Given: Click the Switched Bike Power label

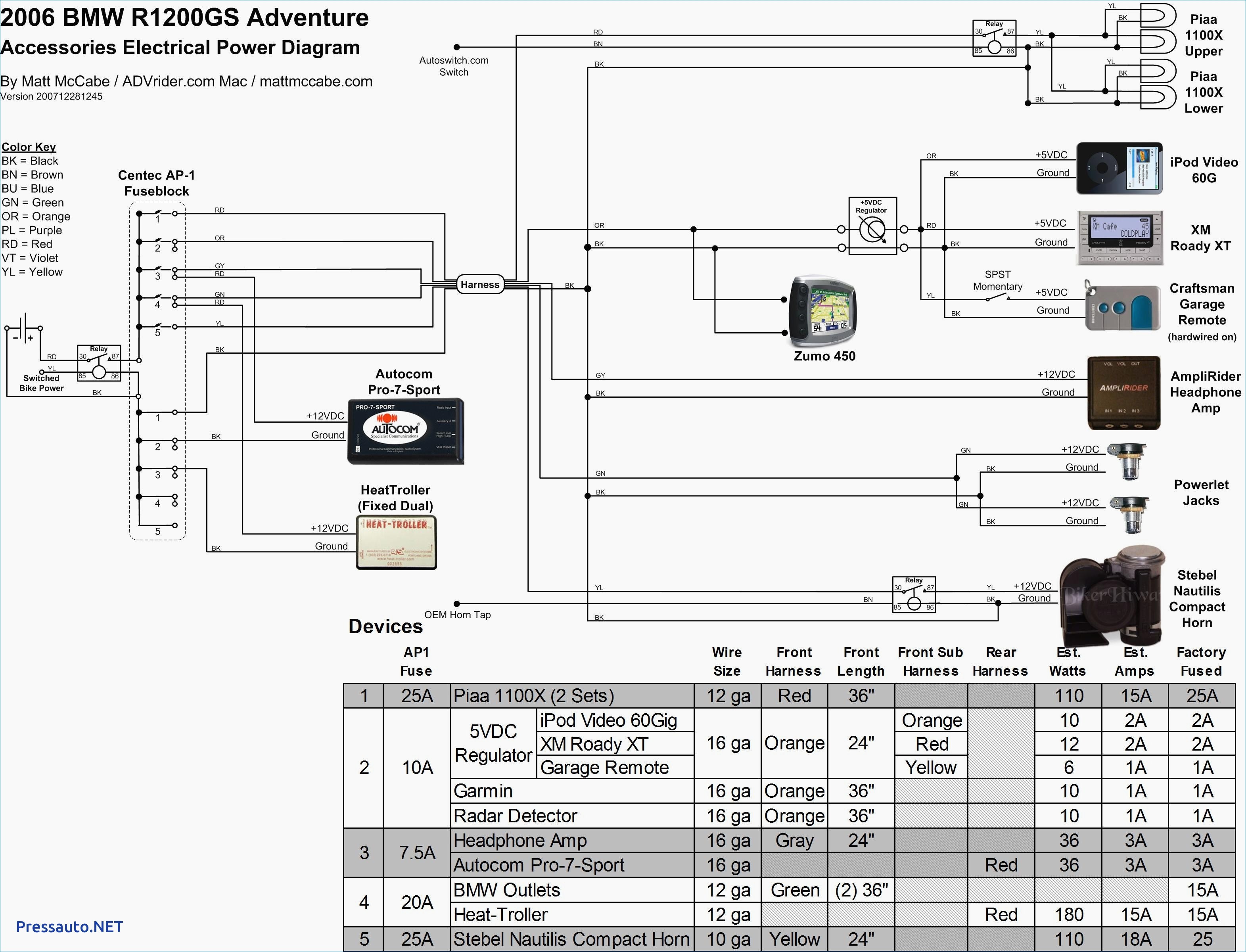Looking at the screenshot, I should tap(41, 383).
